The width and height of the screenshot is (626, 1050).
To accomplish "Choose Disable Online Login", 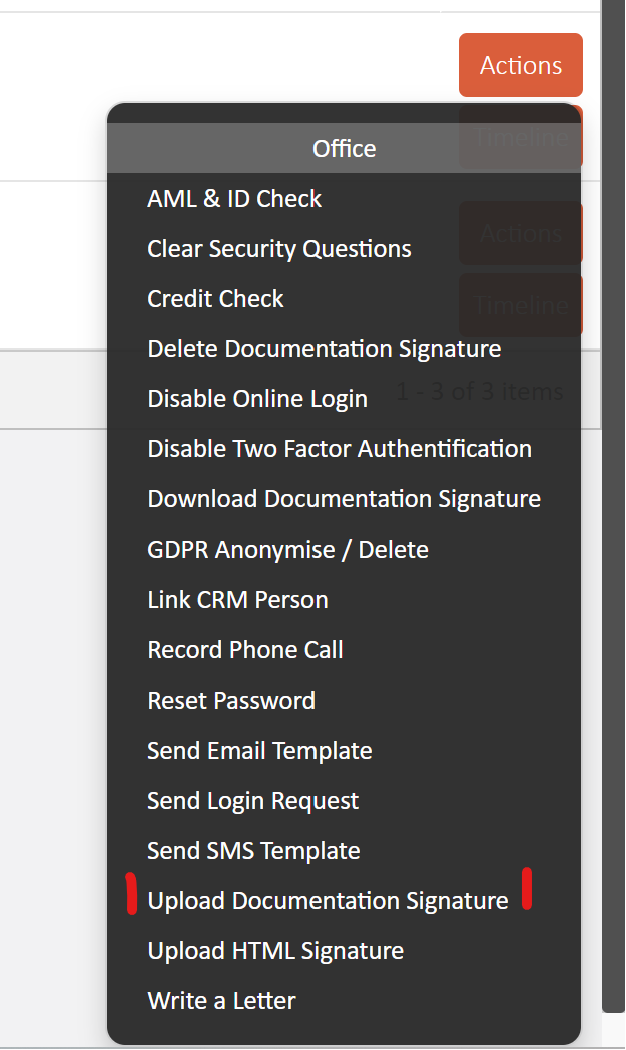I will (257, 399).
